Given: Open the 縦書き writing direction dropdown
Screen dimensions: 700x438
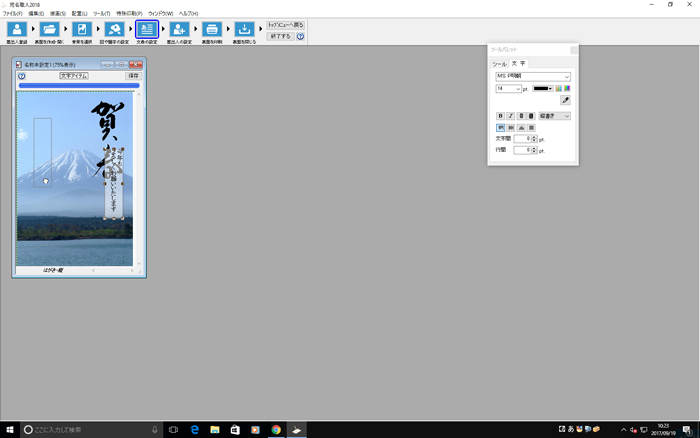Looking at the screenshot, I should tap(554, 116).
